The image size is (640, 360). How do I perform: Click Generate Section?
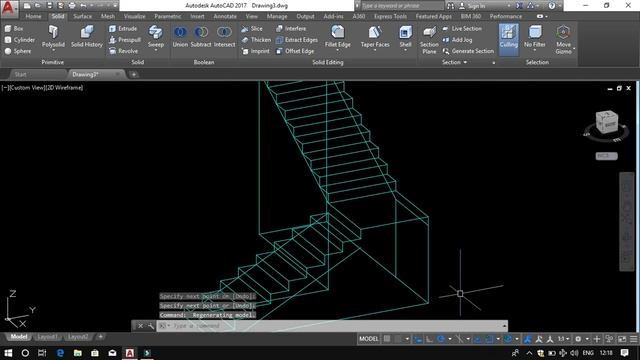coord(468,51)
